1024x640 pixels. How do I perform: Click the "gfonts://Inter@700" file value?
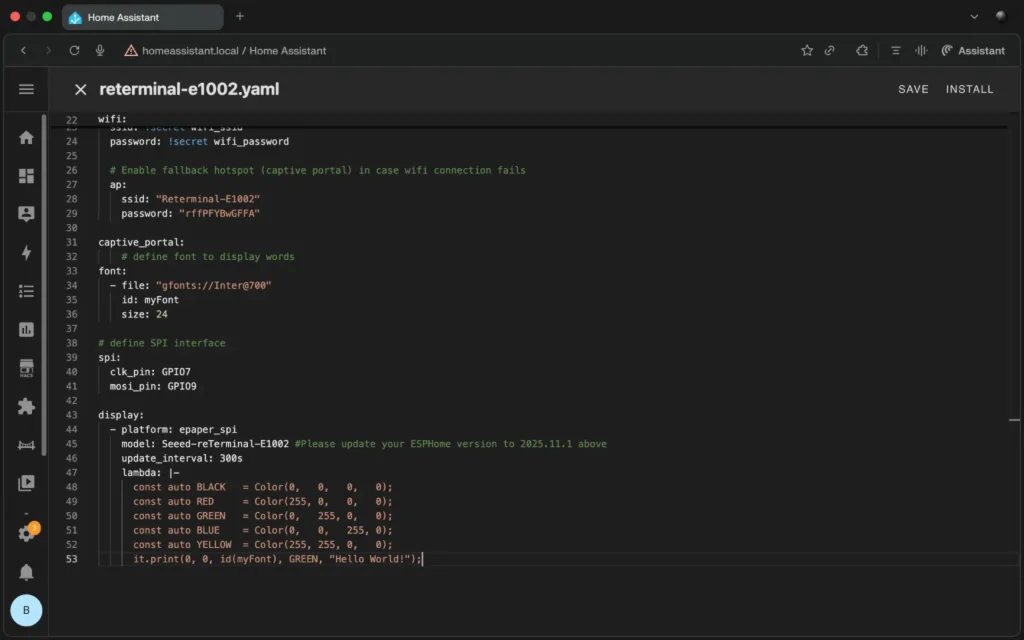click(x=214, y=285)
